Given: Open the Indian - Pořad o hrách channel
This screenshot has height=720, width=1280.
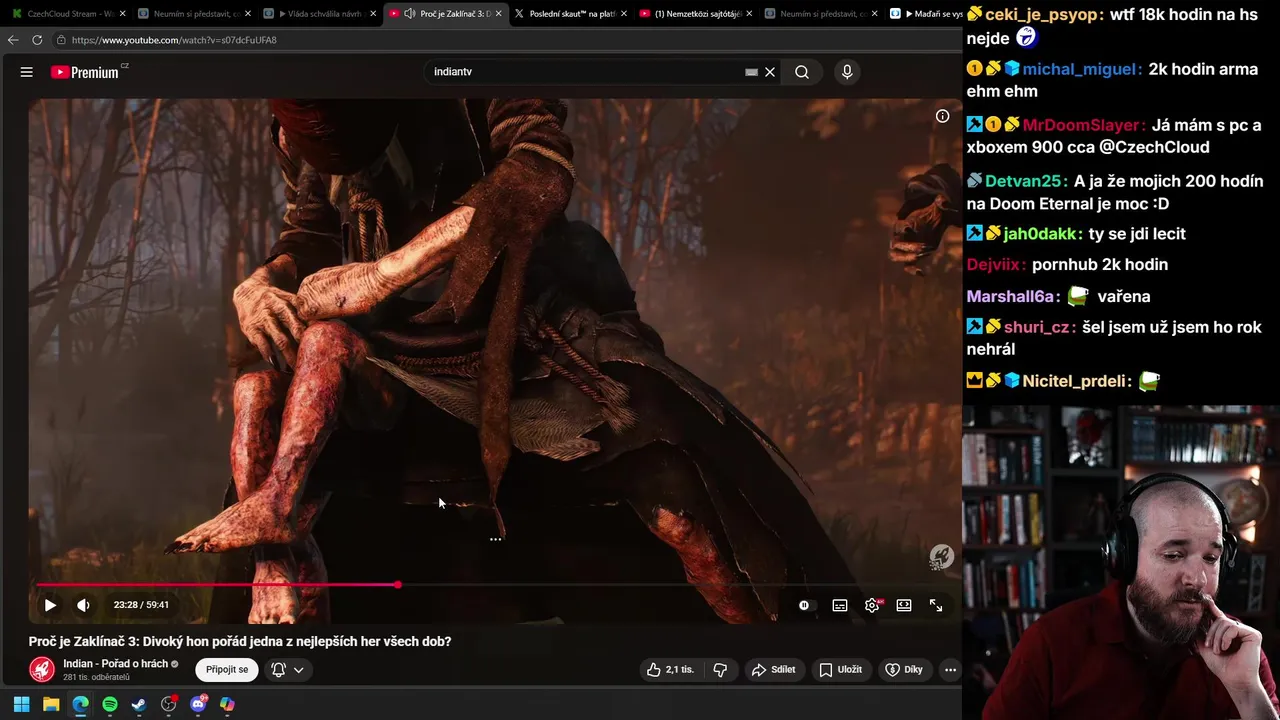Looking at the screenshot, I should tap(116, 663).
